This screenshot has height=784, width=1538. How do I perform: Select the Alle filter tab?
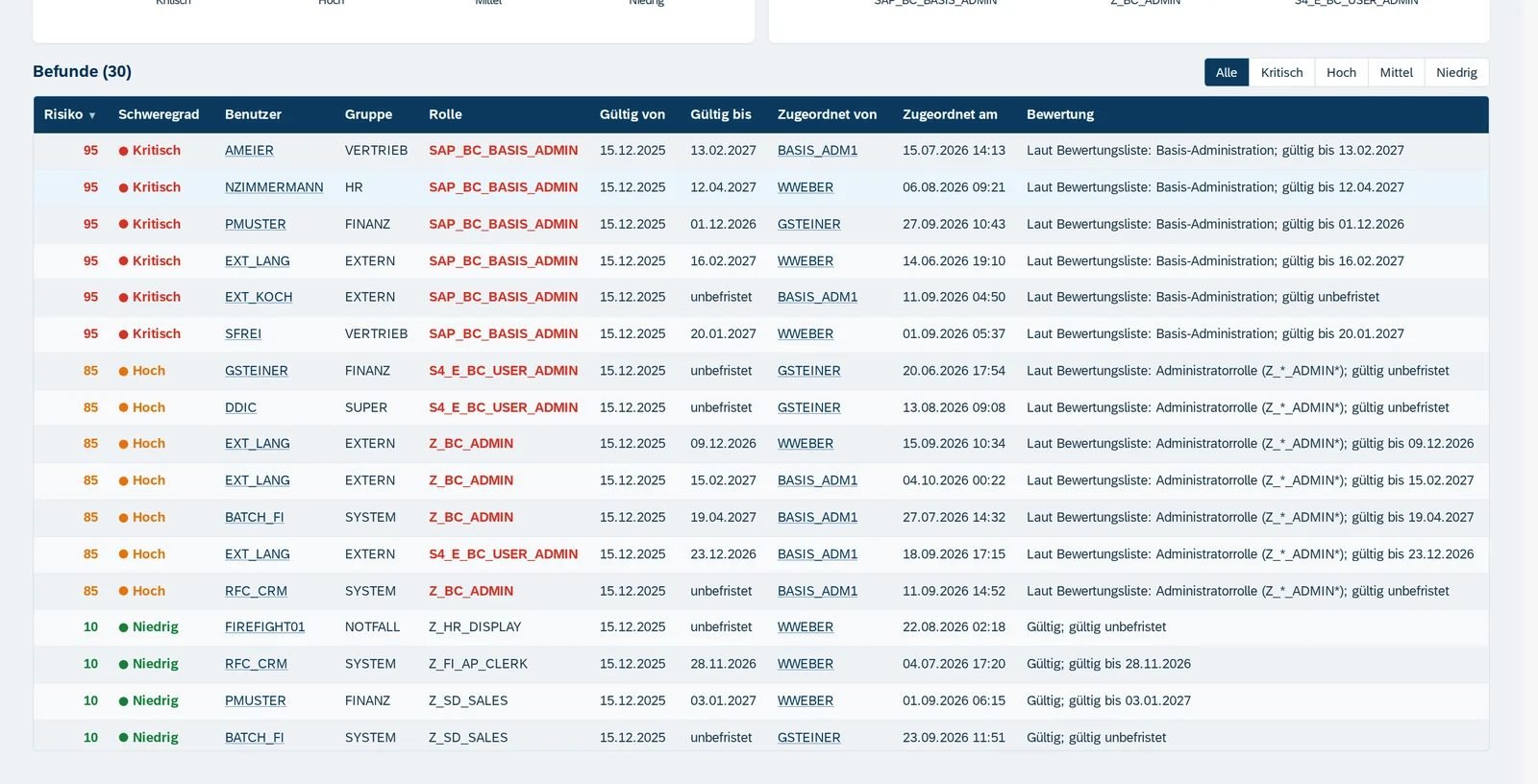1227,72
